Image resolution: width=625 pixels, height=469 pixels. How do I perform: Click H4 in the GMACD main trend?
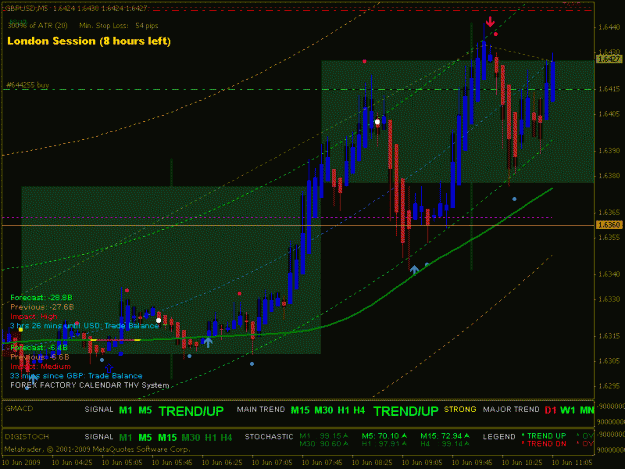click(359, 410)
